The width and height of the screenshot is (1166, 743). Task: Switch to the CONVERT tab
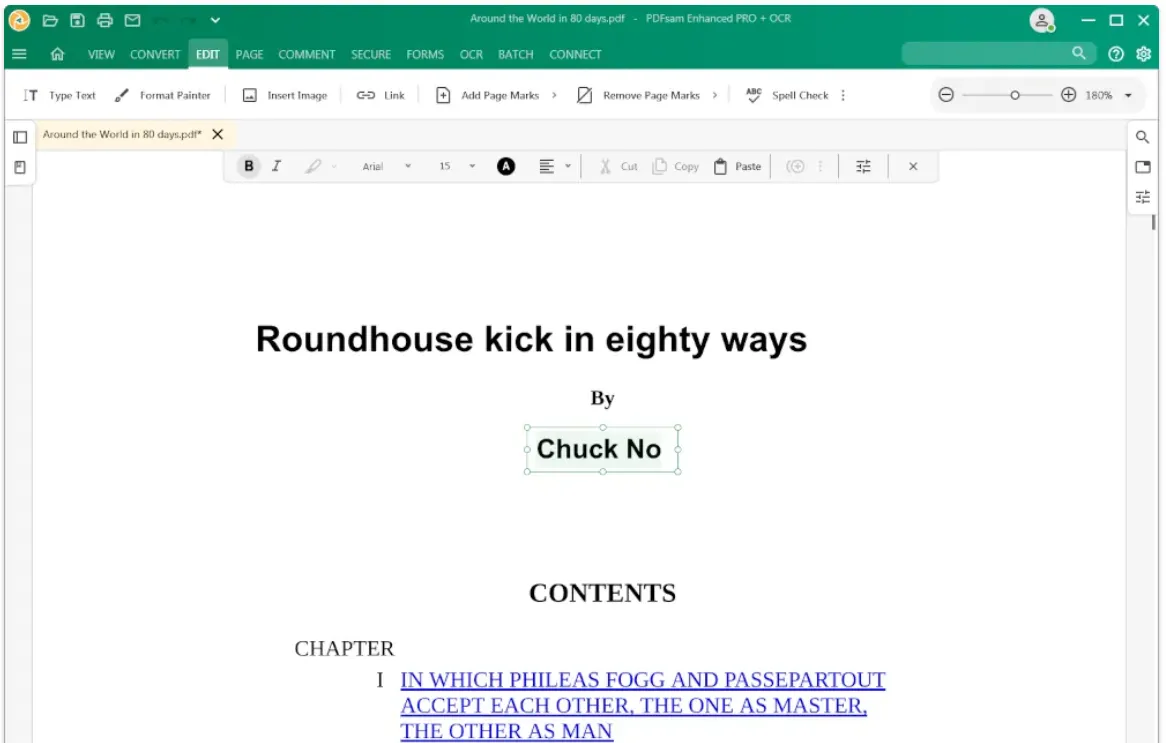pos(155,55)
